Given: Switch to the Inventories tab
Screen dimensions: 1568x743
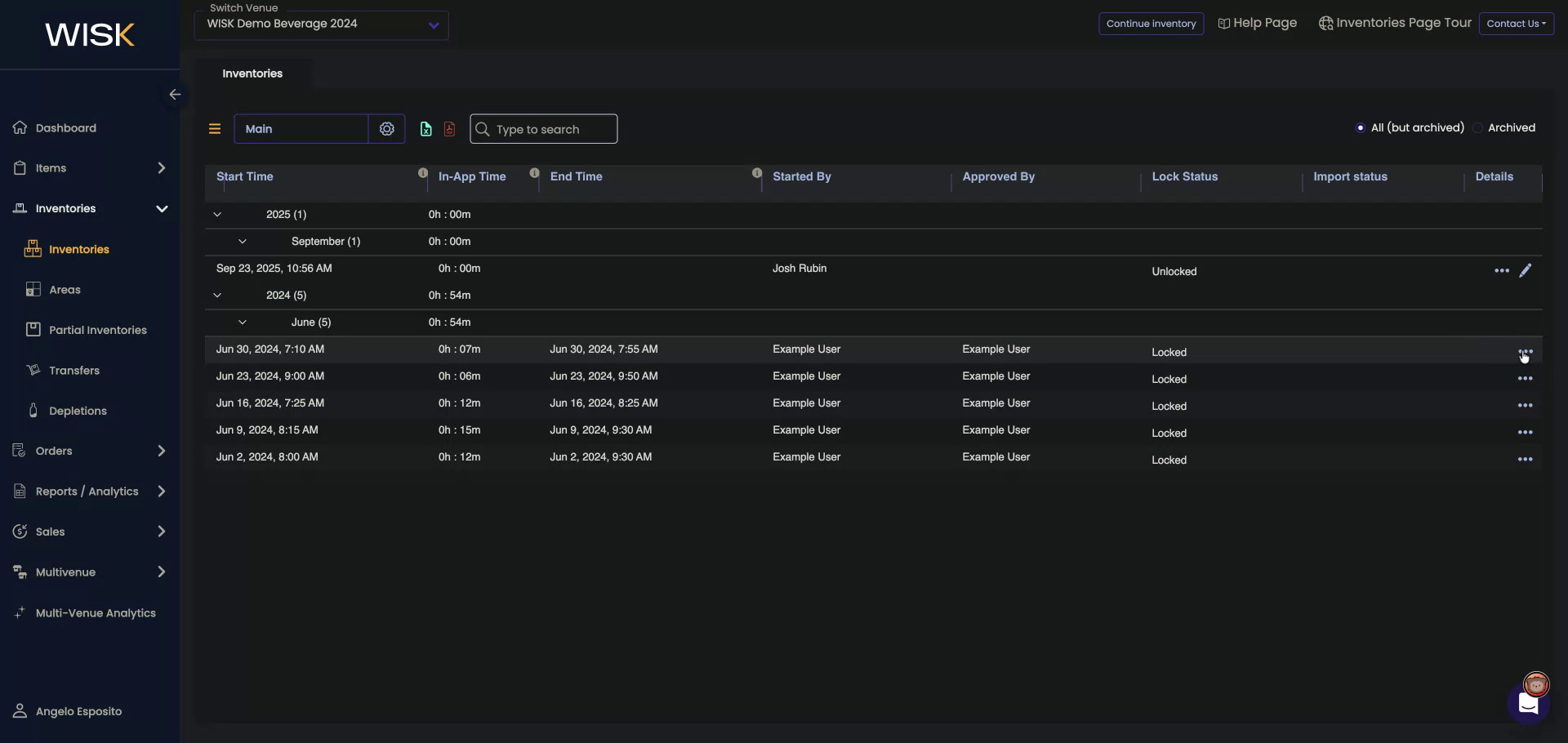Looking at the screenshot, I should tap(252, 73).
